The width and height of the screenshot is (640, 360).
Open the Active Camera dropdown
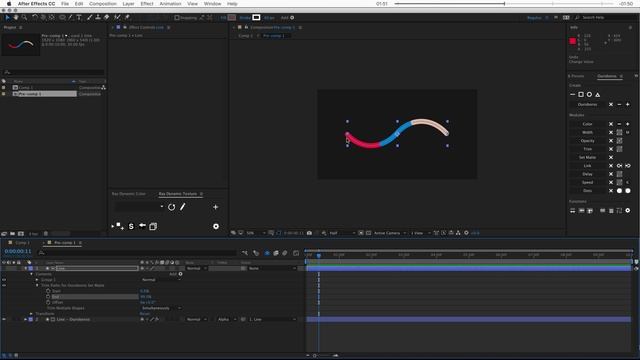[390, 233]
